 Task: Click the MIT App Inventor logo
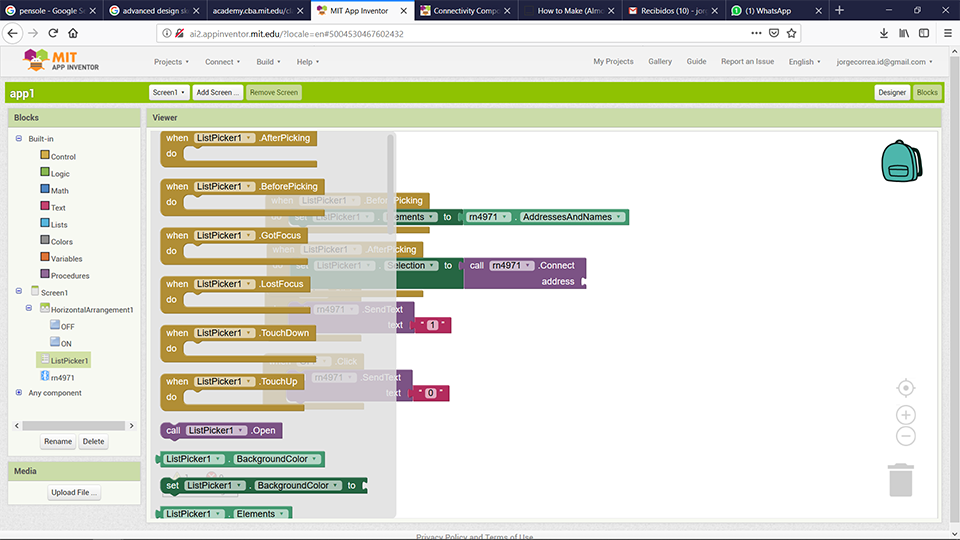pos(61,61)
